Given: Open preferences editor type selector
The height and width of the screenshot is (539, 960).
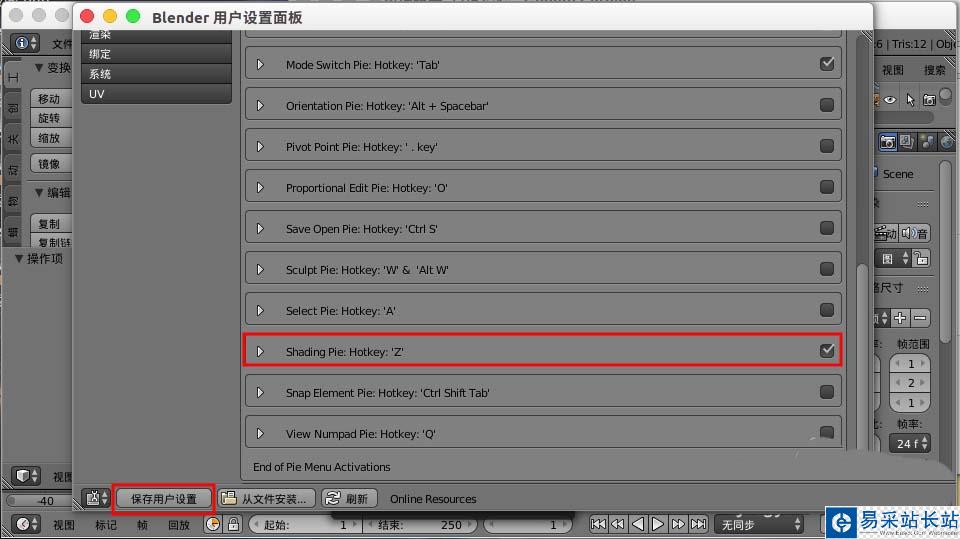Looking at the screenshot, I should (95, 498).
